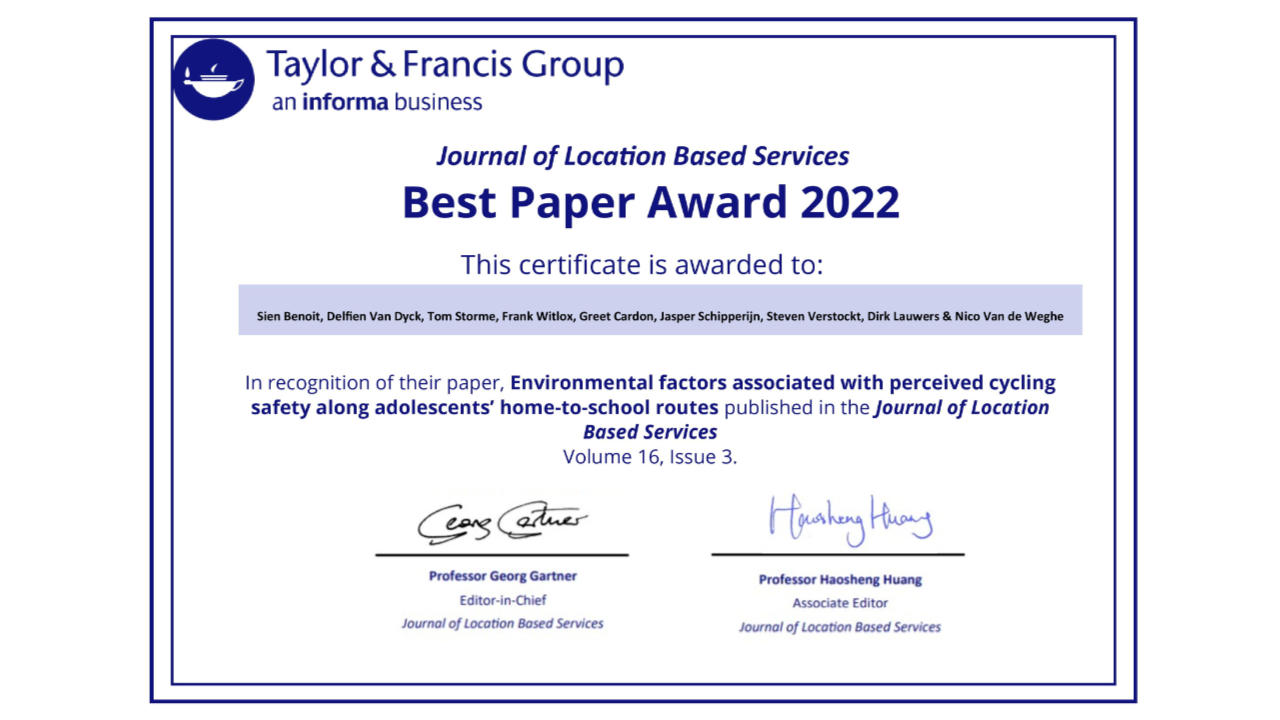Click the highlighted authors name list
Viewport: 1280px width, 720px height.
(660, 310)
